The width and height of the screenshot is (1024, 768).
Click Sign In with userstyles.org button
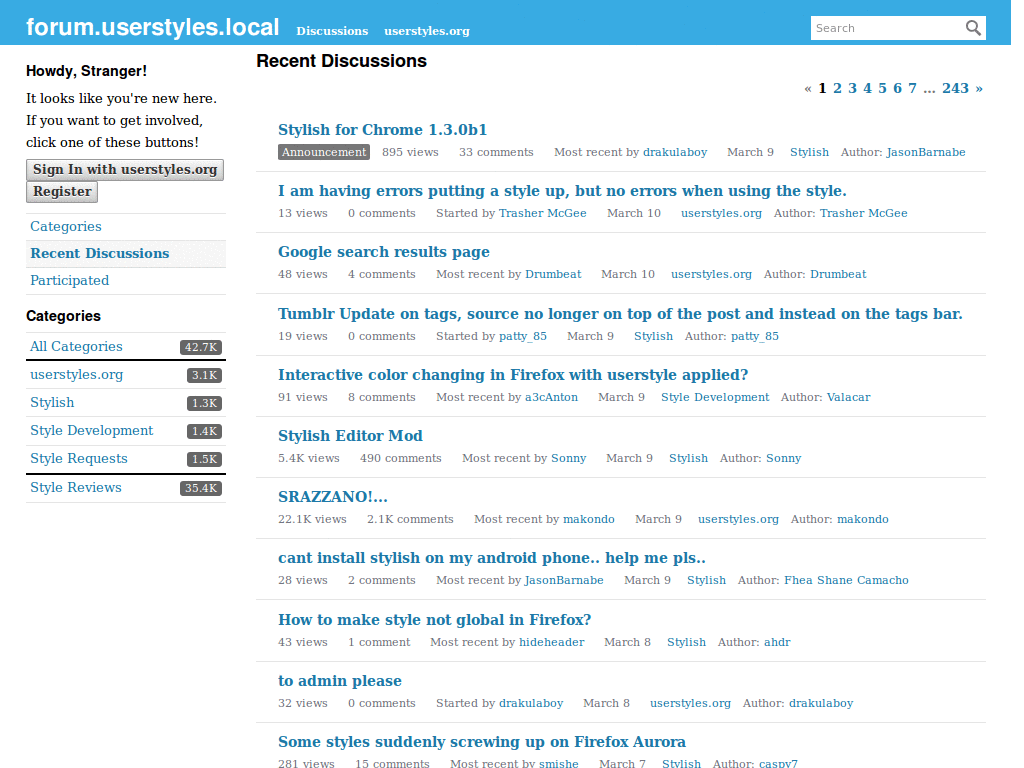coord(125,170)
